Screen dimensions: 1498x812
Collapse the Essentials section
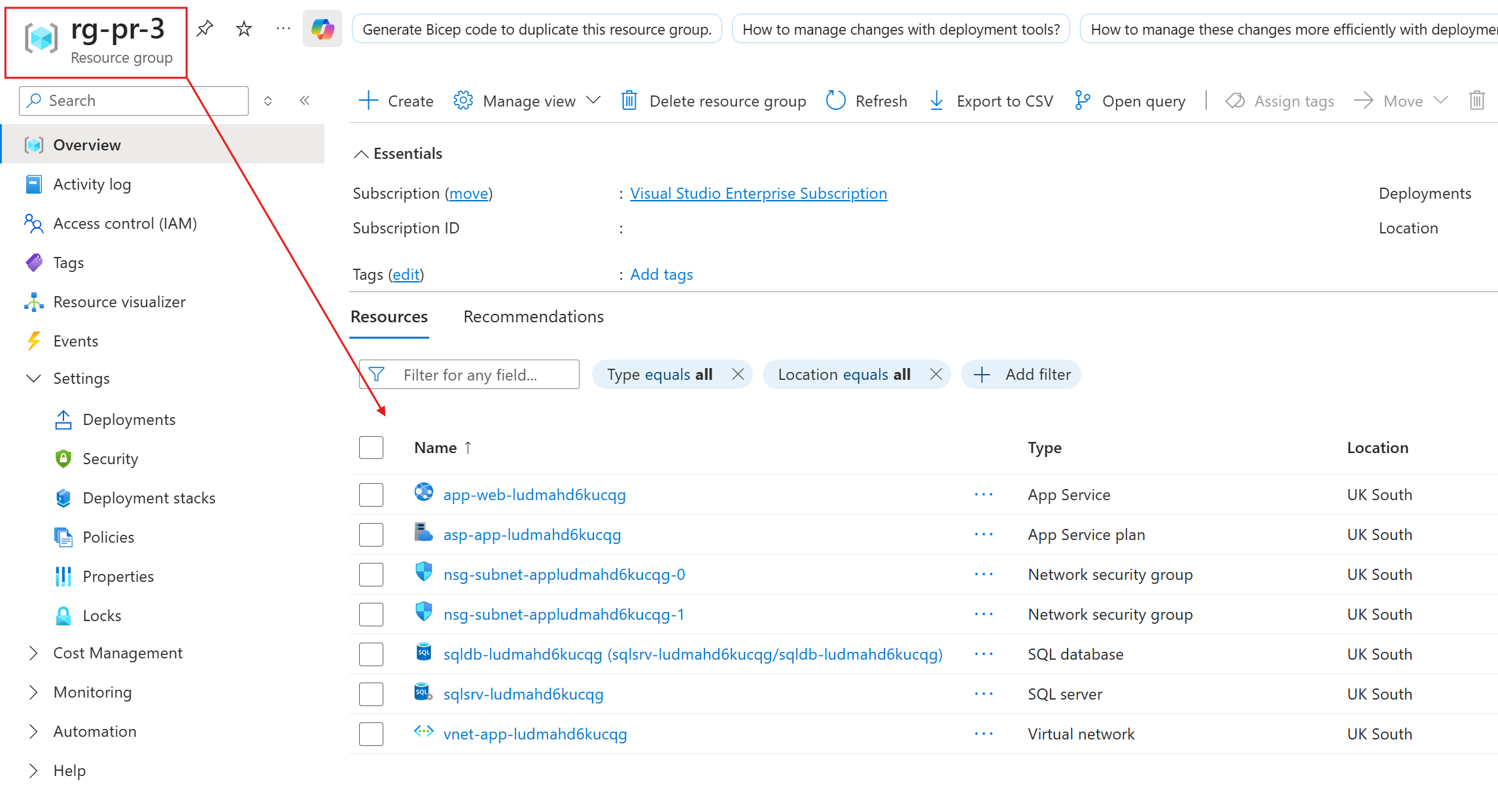(x=361, y=154)
